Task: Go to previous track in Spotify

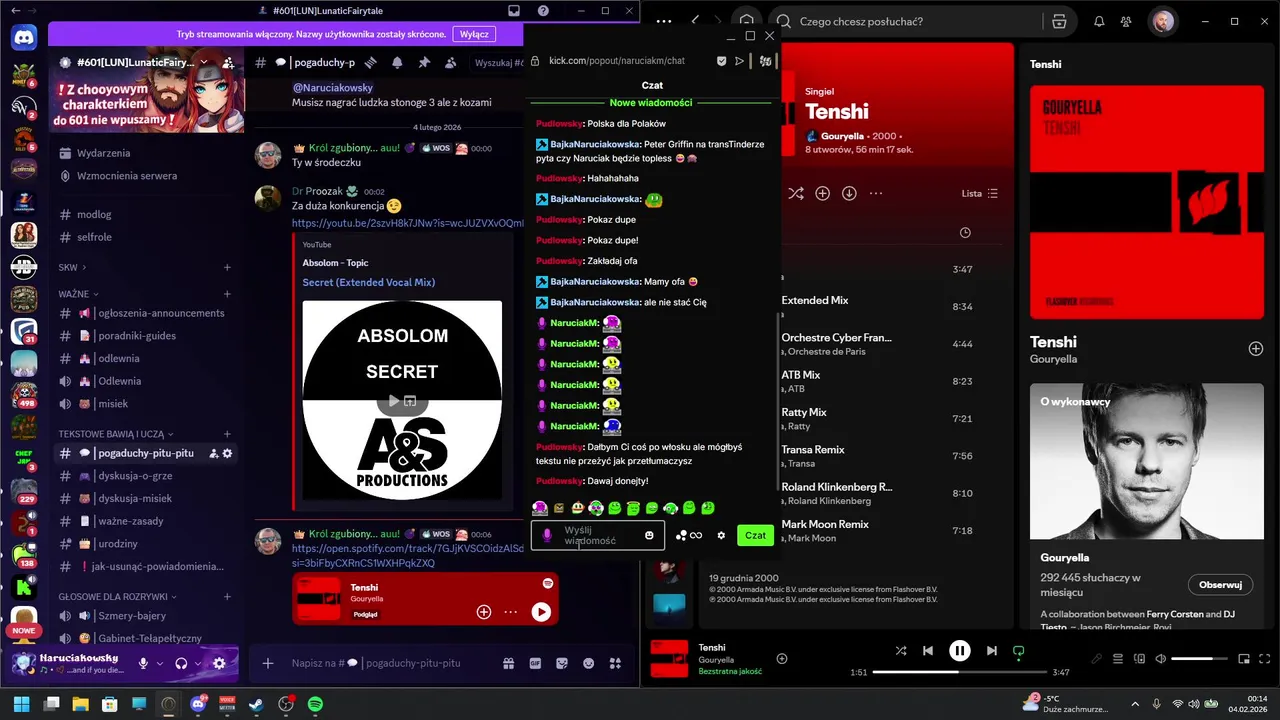Action: click(x=928, y=650)
